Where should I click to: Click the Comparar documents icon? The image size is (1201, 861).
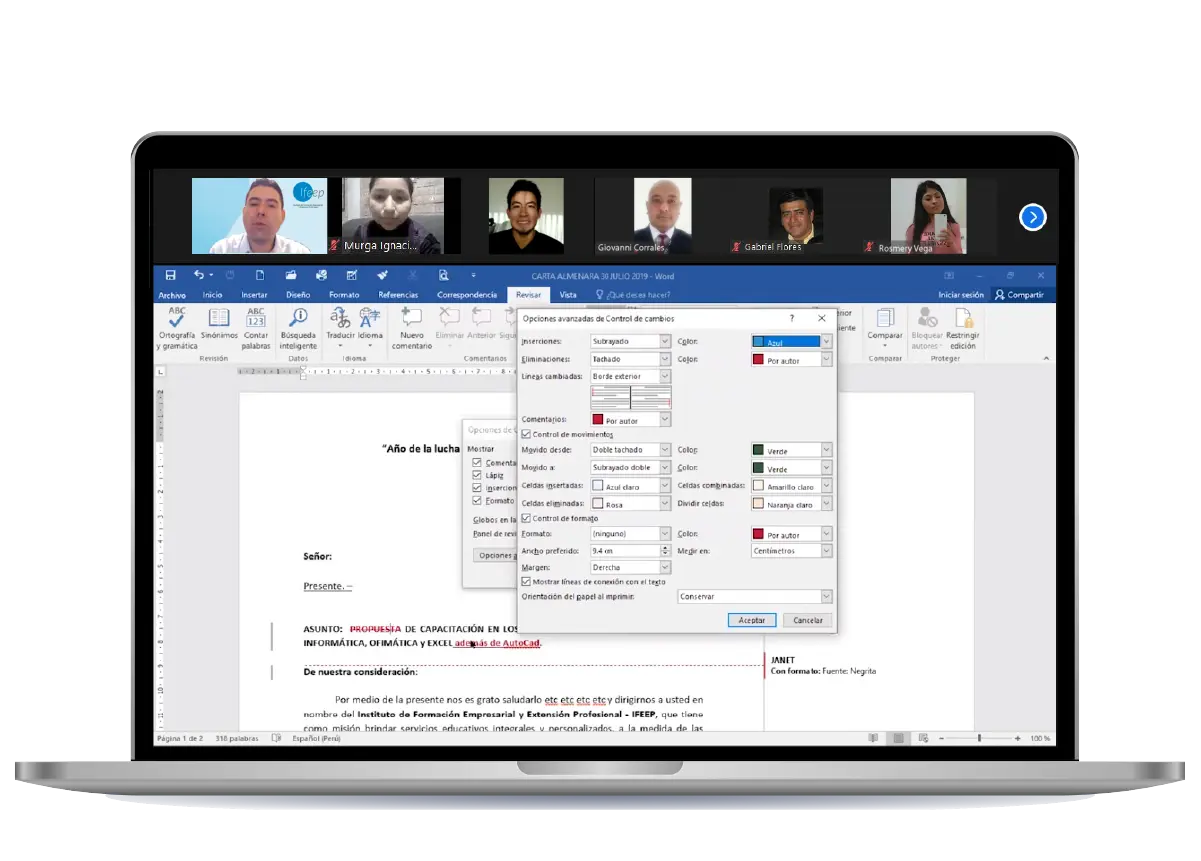tap(885, 318)
